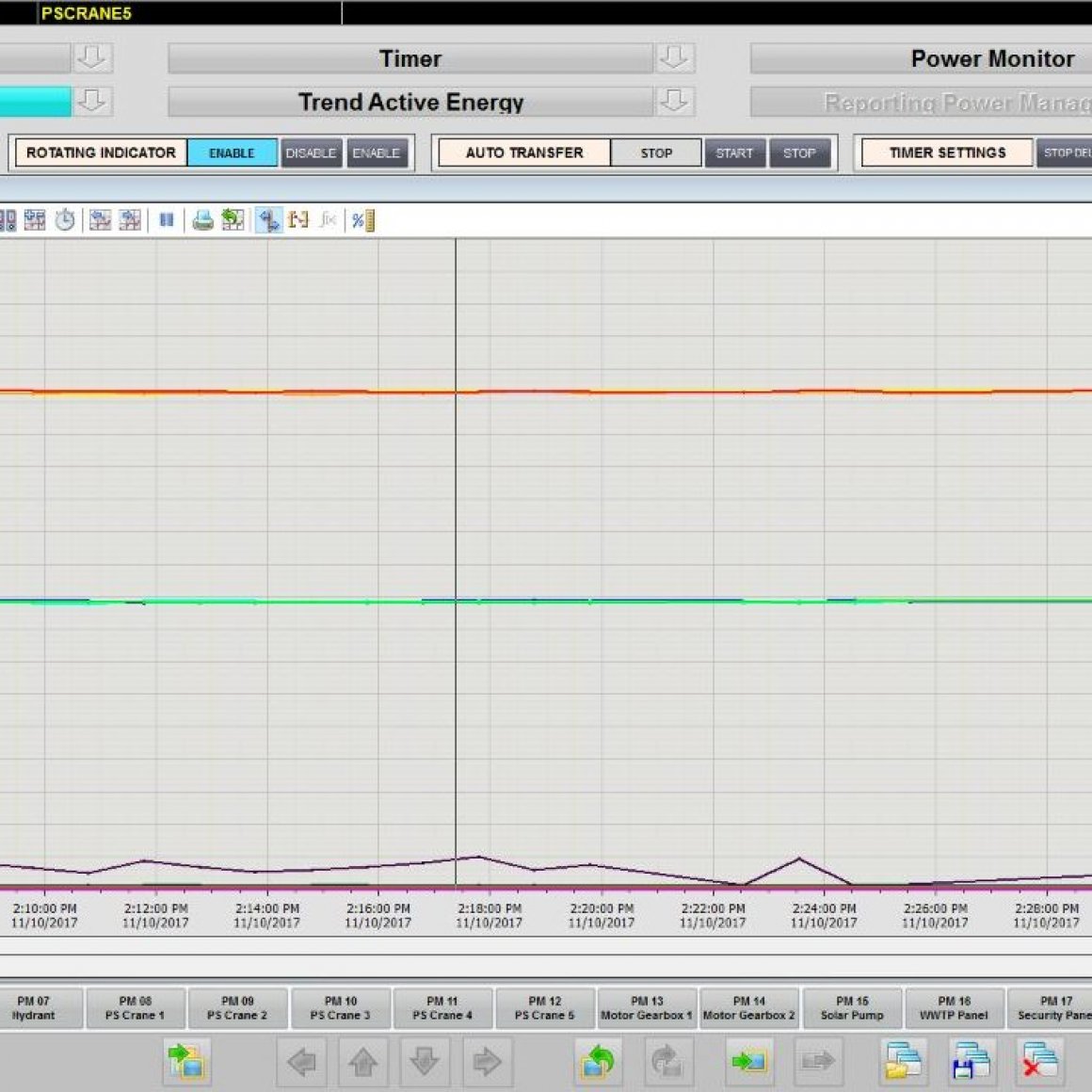Viewport: 1092px width, 1092px height.
Task: Open the dropdown arrow beside the cyan bar
Action: tap(92, 101)
